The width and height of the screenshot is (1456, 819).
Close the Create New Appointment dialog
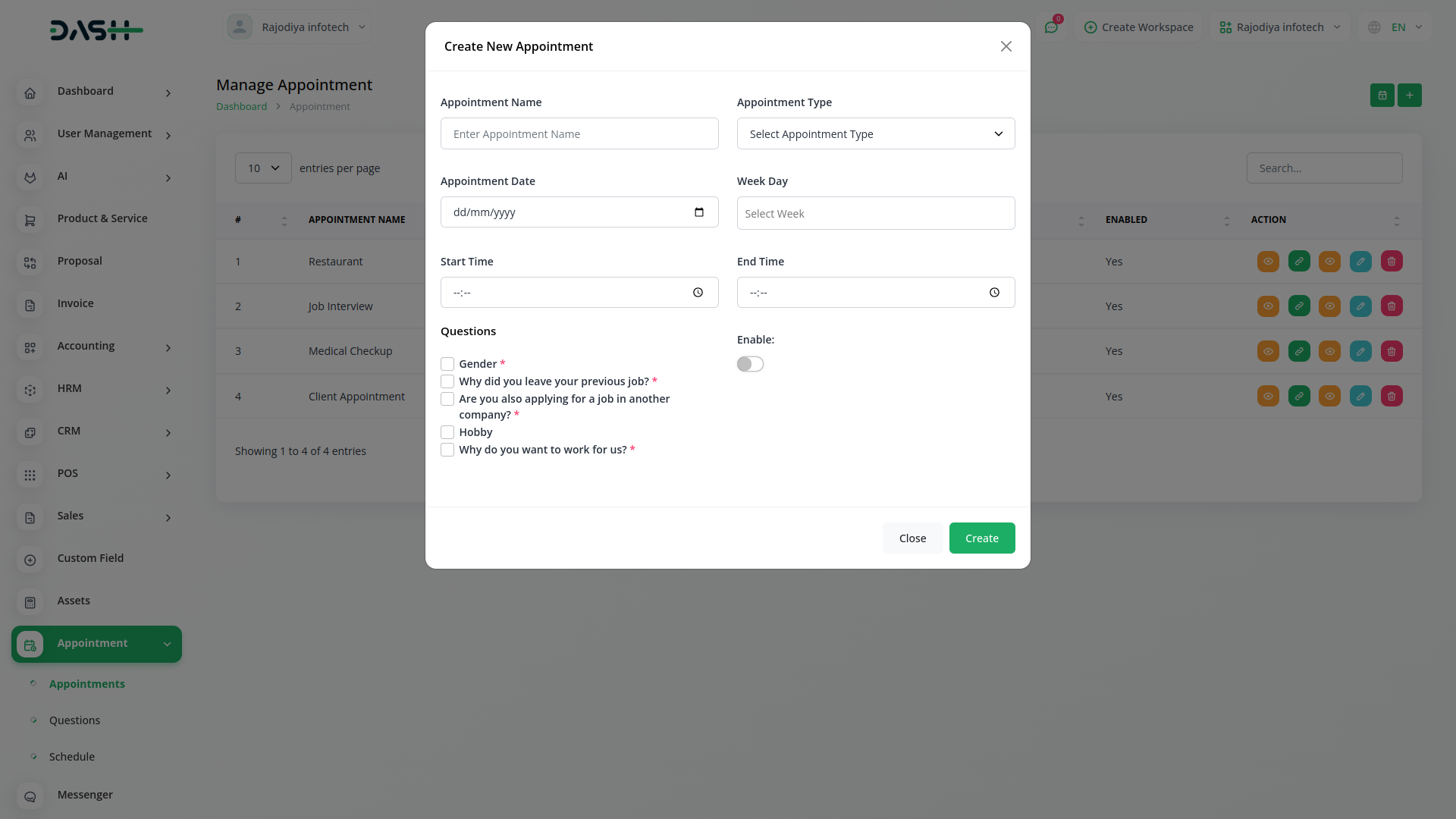coord(1006,47)
